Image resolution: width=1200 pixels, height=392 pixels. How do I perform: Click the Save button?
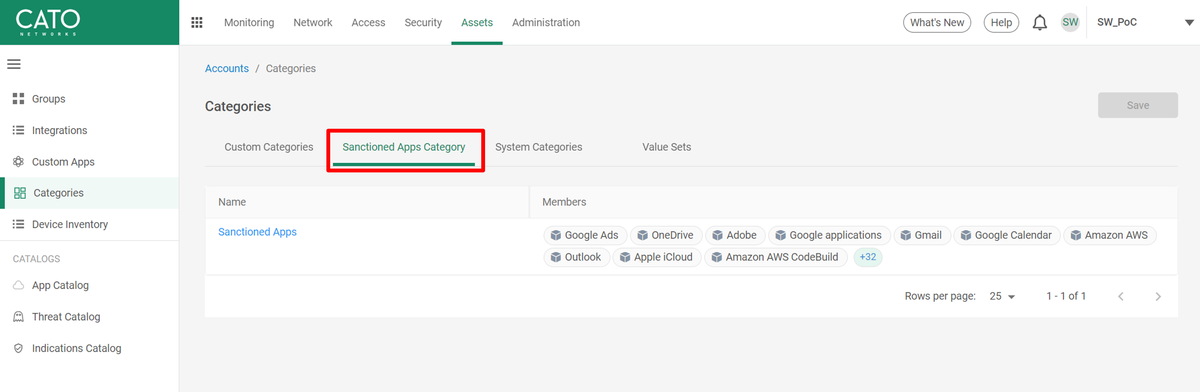(1138, 105)
